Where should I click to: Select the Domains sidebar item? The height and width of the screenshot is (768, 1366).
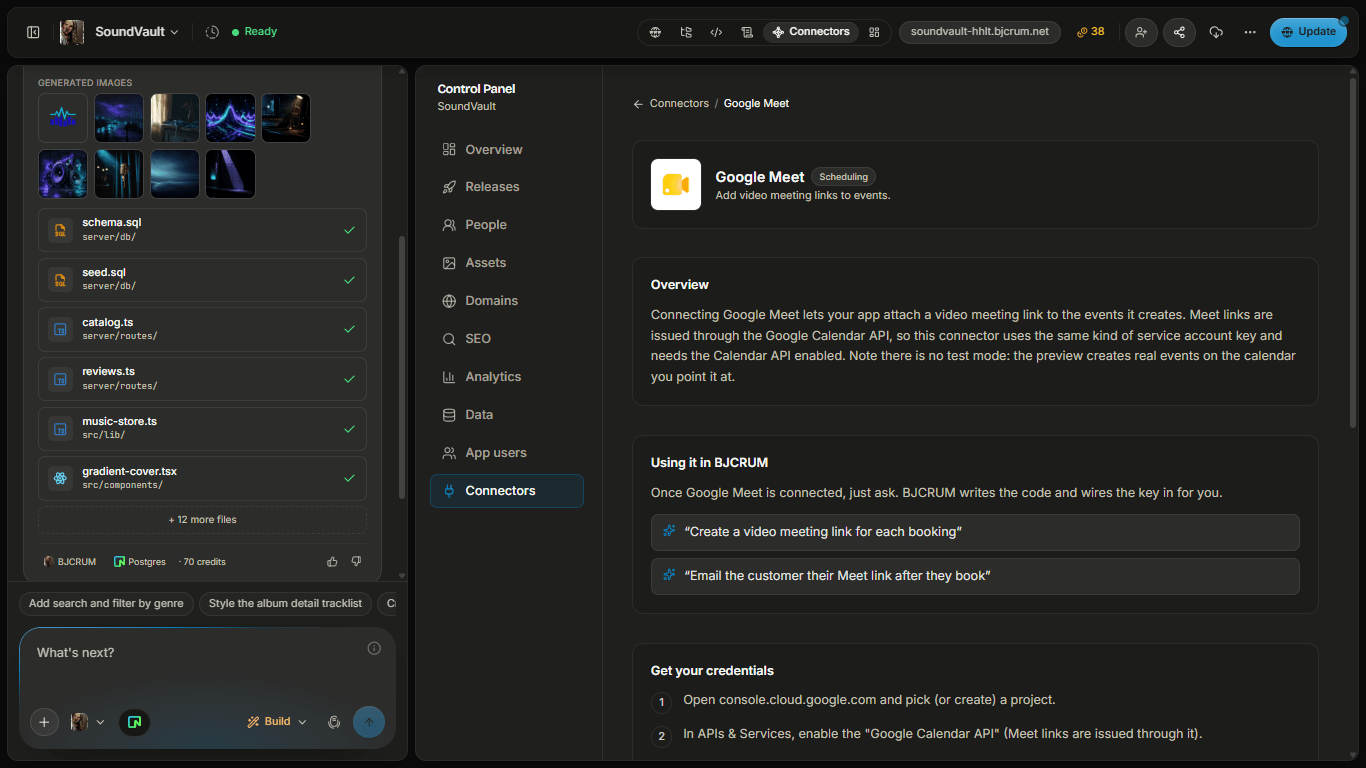click(491, 301)
